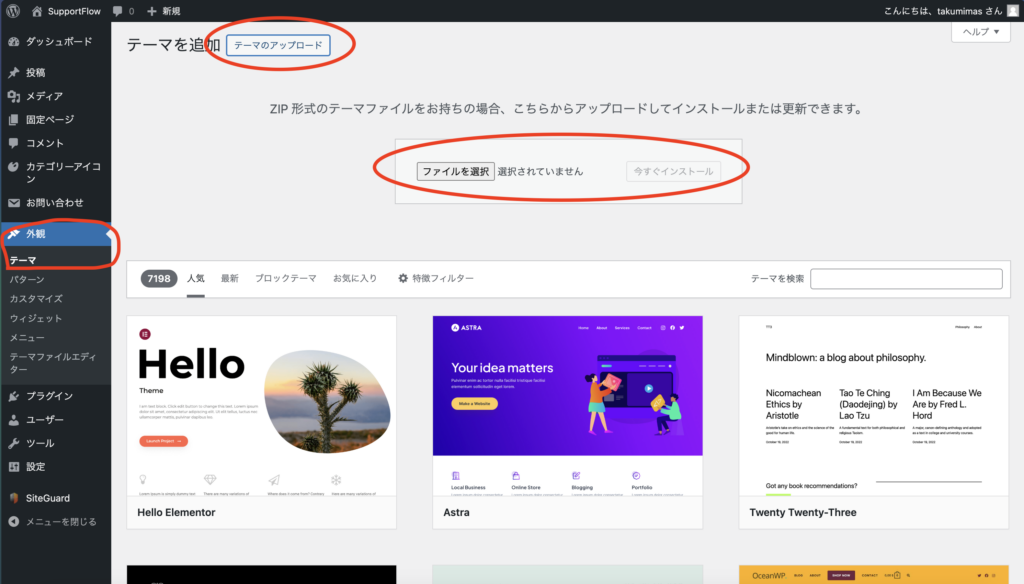Image resolution: width=1024 pixels, height=584 pixels.
Task: Open プラグイン plugins via its plug icon
Action: click(x=13, y=396)
